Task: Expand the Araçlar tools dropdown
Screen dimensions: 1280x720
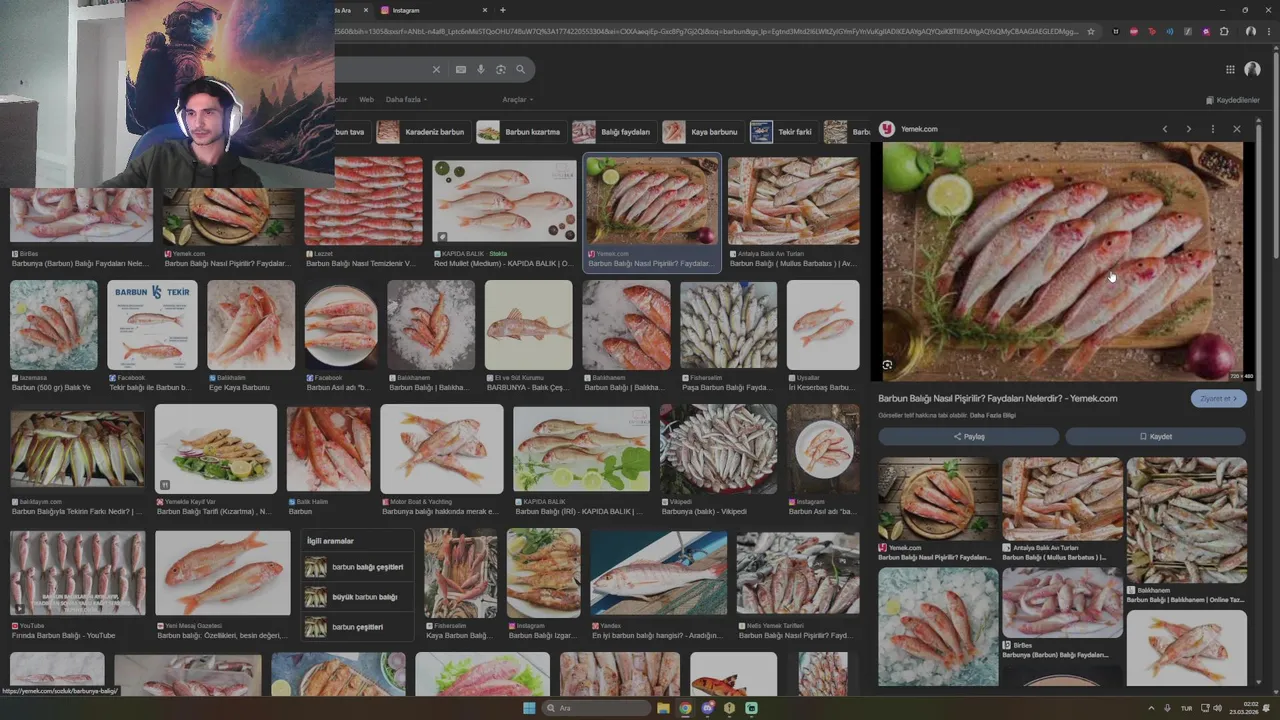Action: click(x=517, y=99)
